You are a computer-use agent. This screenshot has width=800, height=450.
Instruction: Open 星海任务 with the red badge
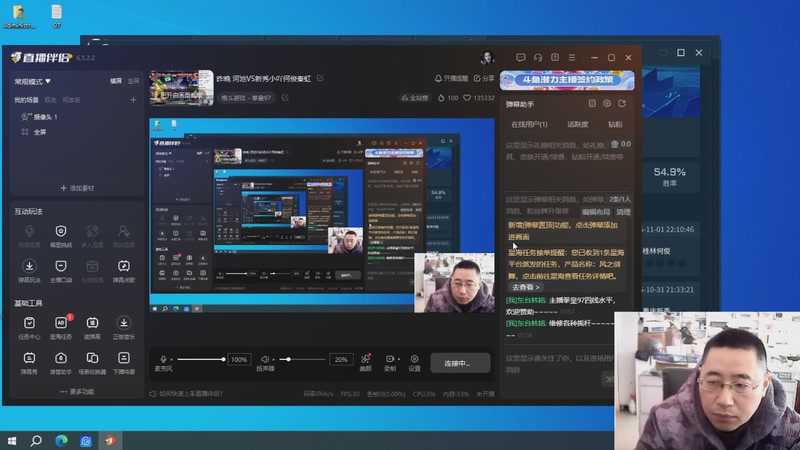[x=61, y=327]
